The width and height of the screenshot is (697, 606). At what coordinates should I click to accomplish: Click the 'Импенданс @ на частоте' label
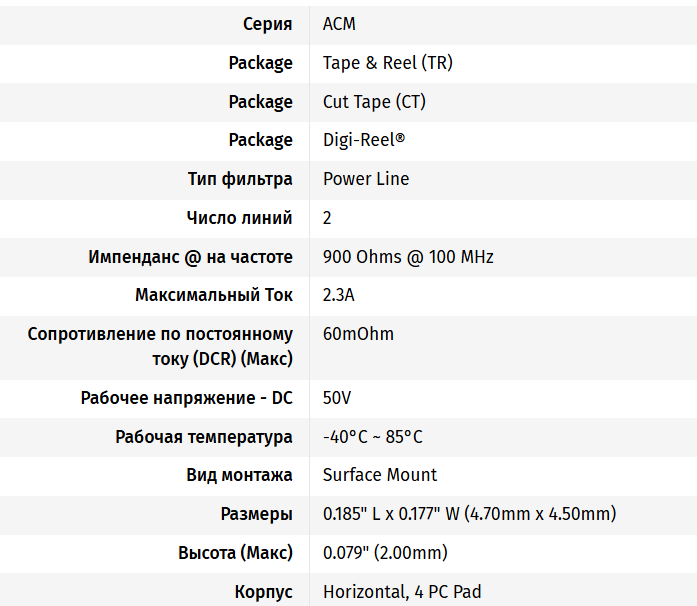pyautogui.click(x=190, y=257)
